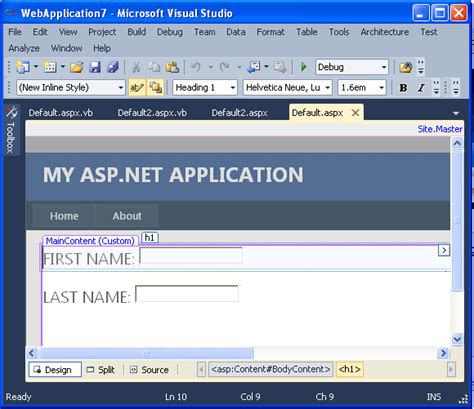Screen dimensions: 474x409
Task: Close the Default.aspx tab with X
Action: click(355, 113)
